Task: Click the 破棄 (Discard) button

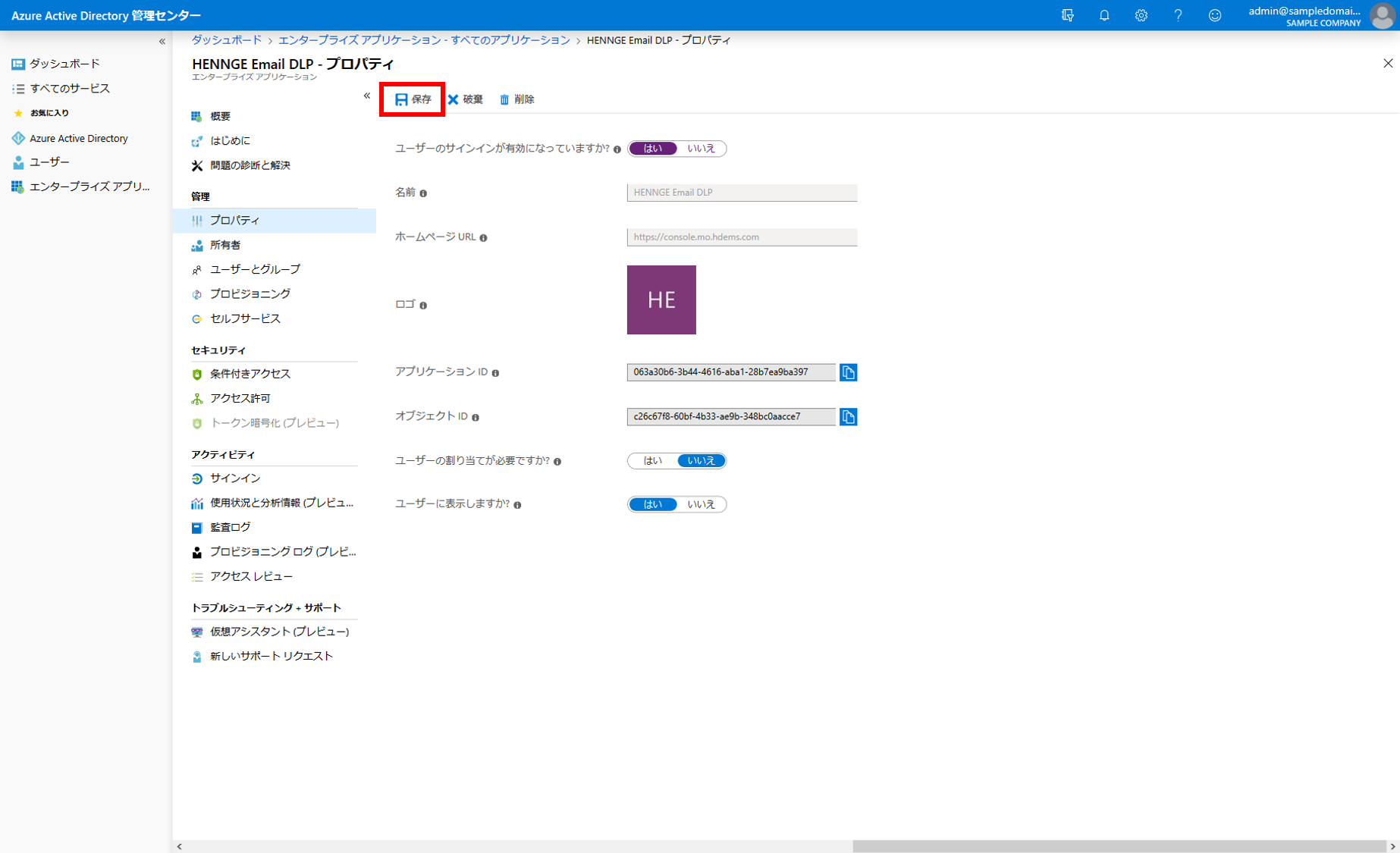Action: tap(465, 99)
